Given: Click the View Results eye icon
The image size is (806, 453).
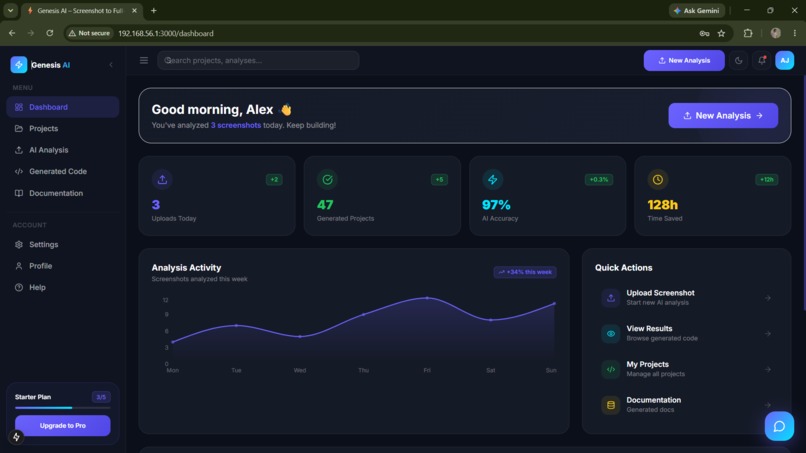Looking at the screenshot, I should click(611, 334).
